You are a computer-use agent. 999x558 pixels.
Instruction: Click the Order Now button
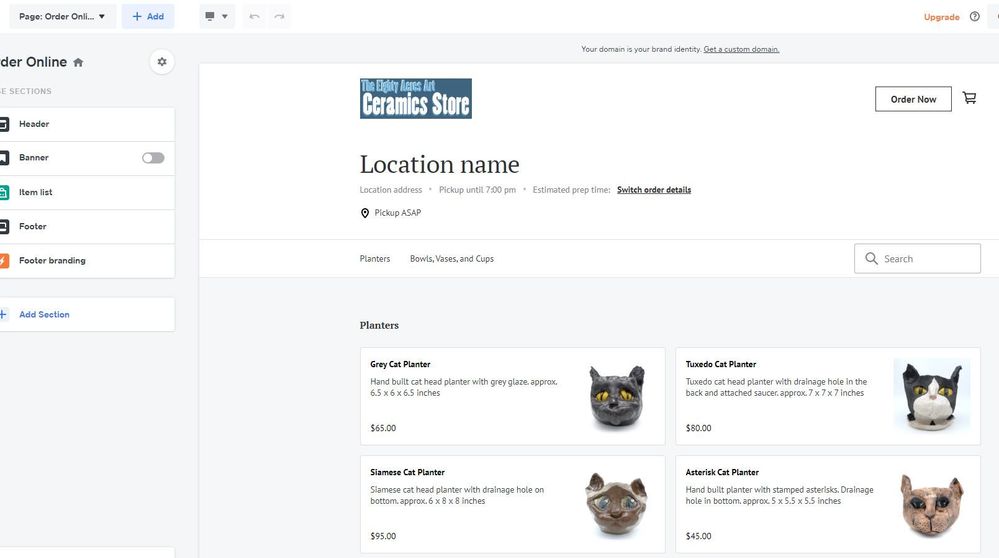coord(913,99)
